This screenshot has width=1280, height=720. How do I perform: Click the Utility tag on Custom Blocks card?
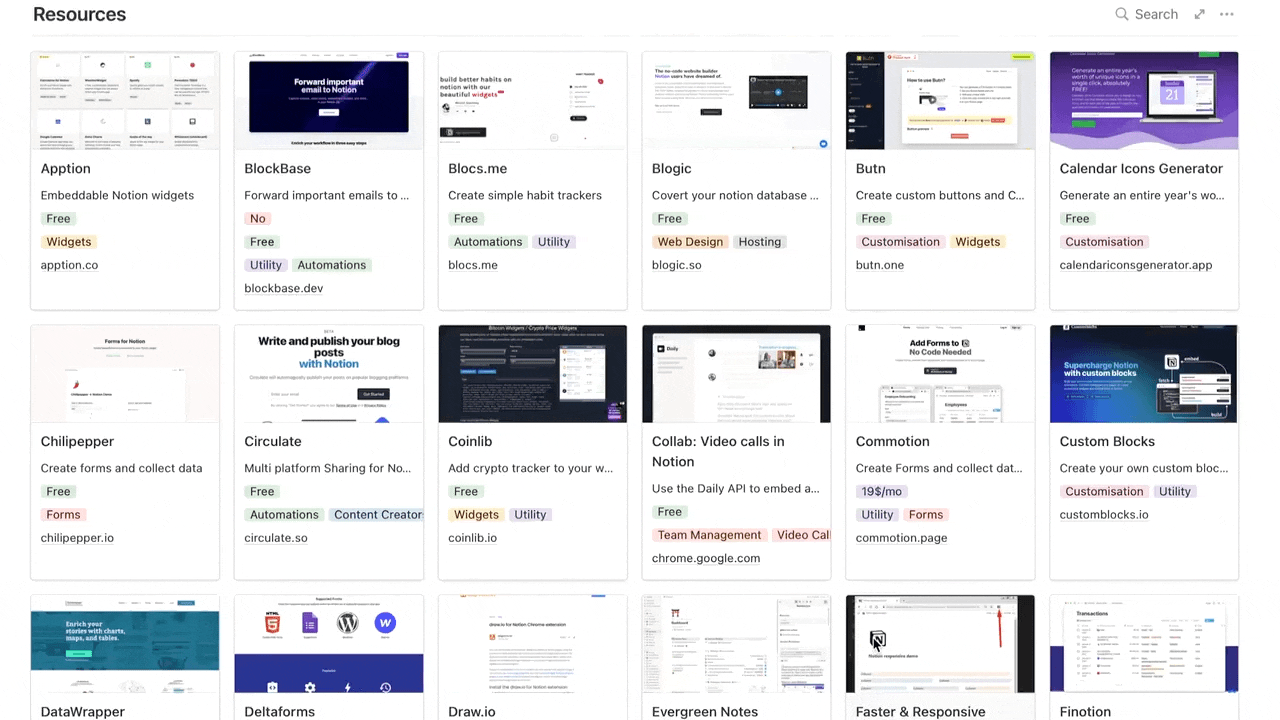tap(1175, 492)
